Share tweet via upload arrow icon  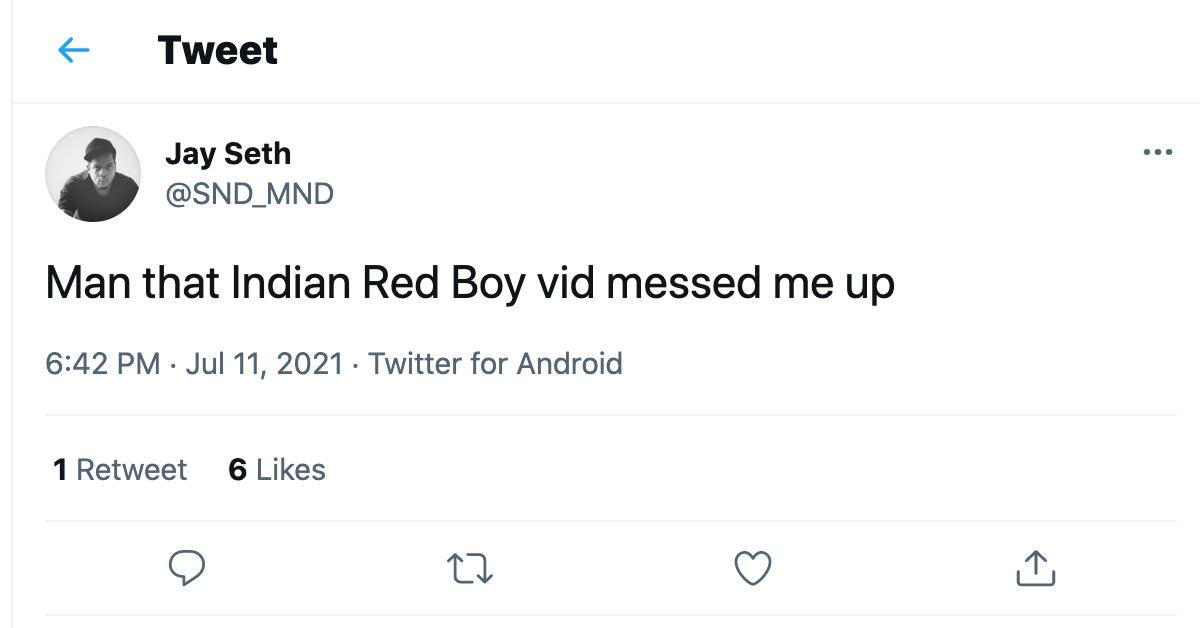coord(1035,568)
